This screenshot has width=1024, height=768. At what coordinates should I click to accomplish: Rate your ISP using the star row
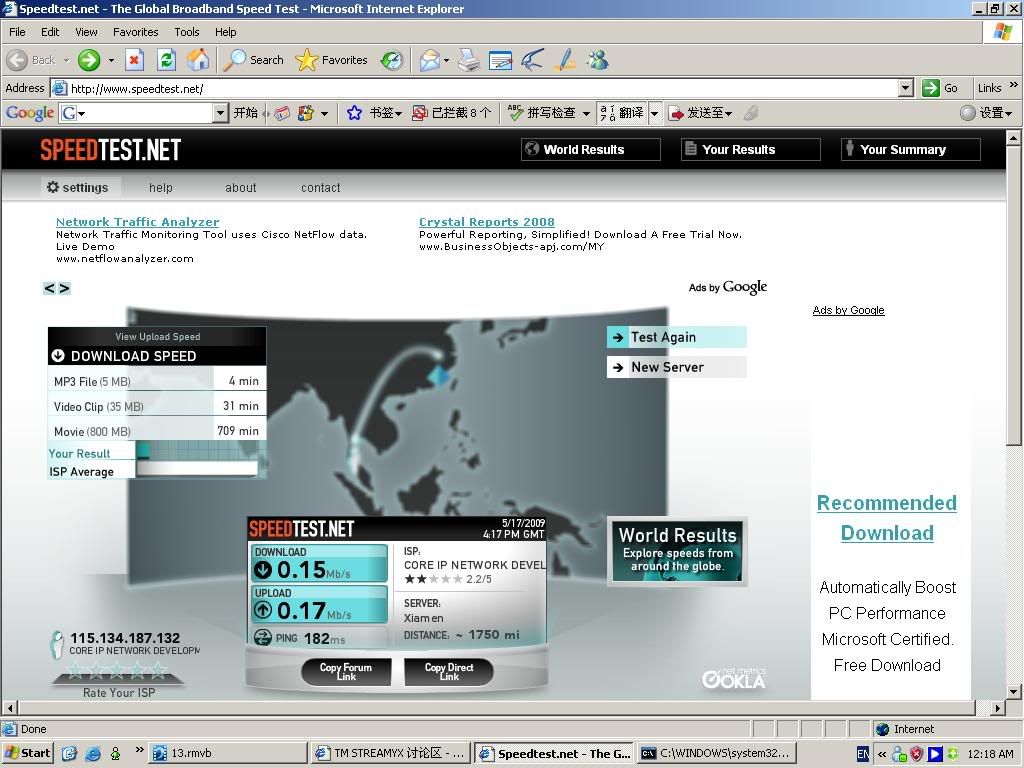point(118,670)
